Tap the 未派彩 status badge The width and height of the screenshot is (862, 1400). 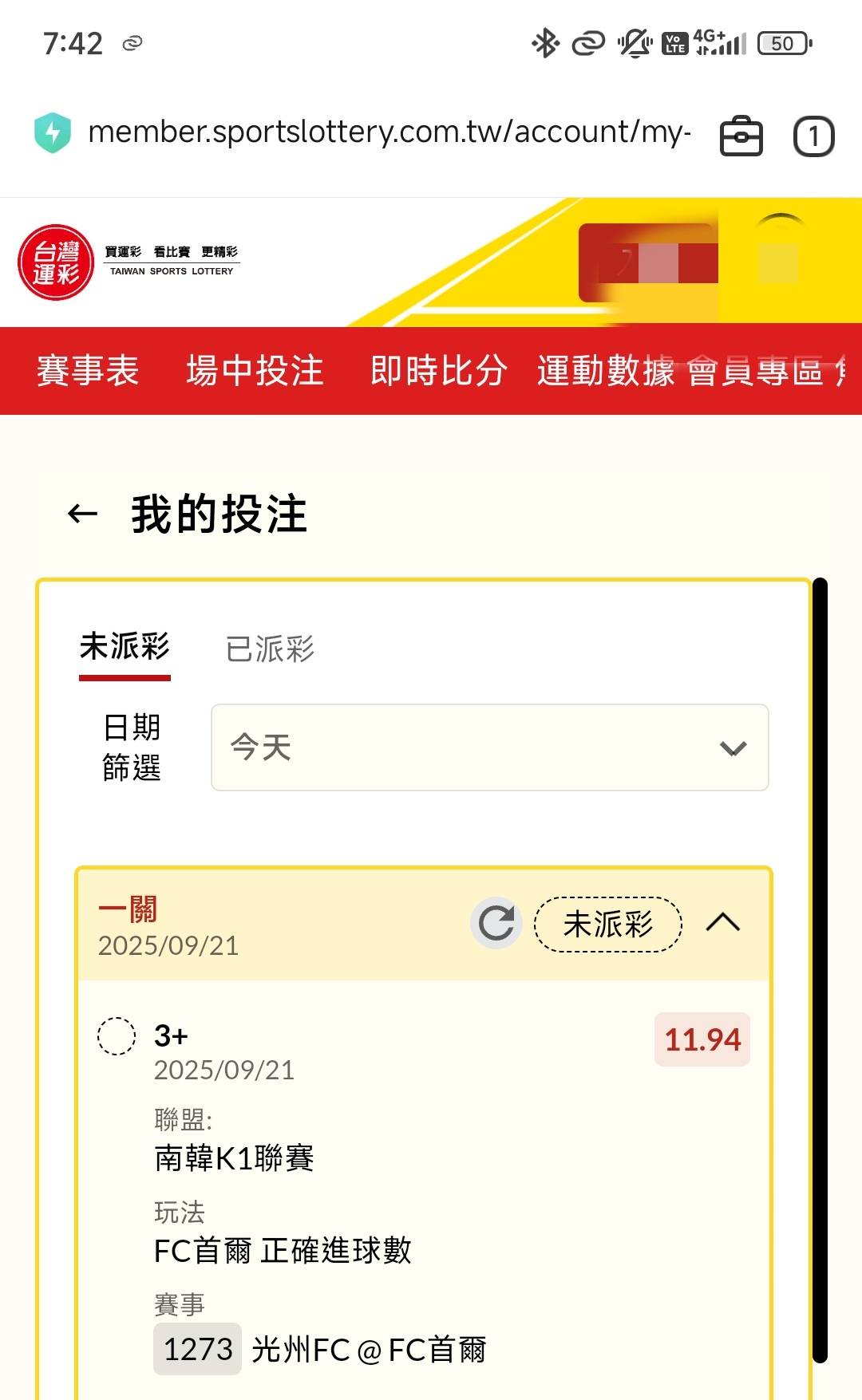click(x=608, y=925)
